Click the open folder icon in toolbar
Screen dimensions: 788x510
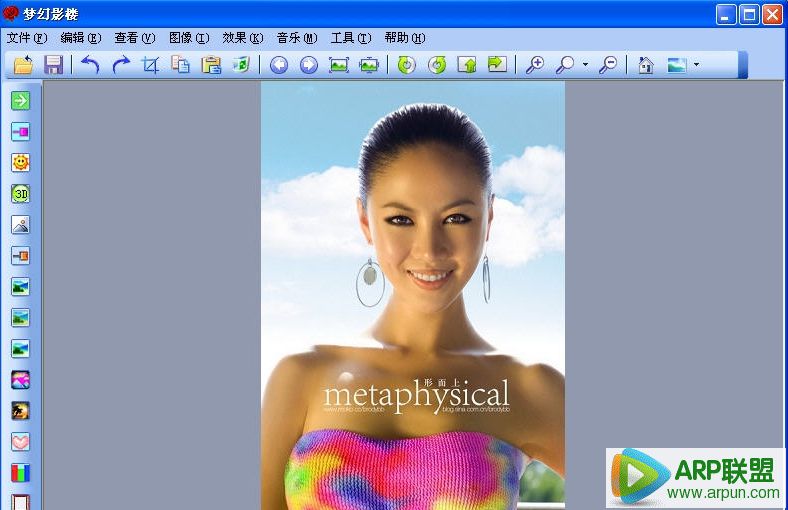click(23, 65)
